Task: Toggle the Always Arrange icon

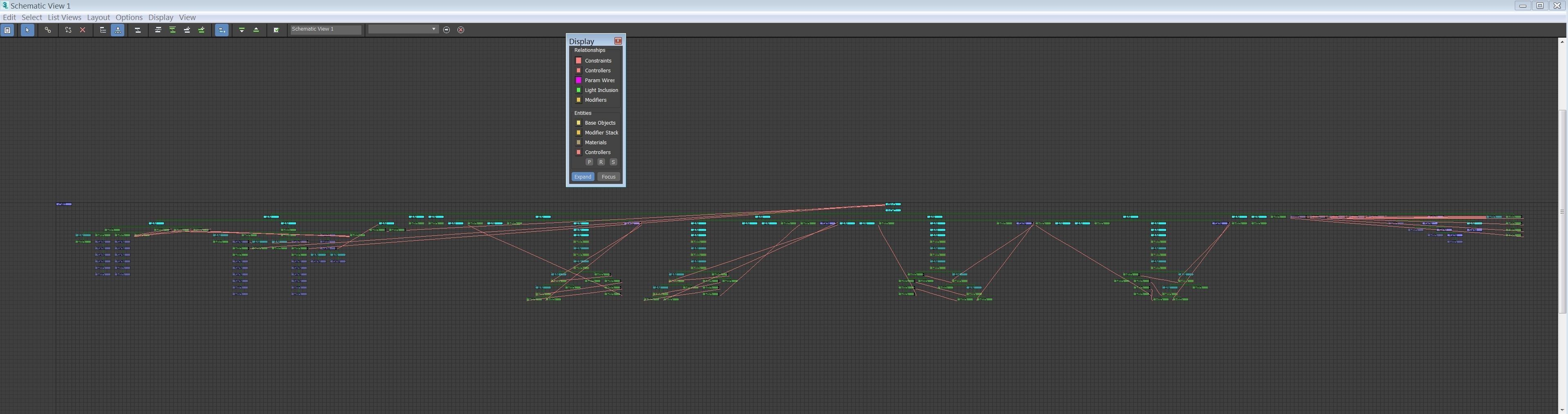Action: (x=137, y=30)
